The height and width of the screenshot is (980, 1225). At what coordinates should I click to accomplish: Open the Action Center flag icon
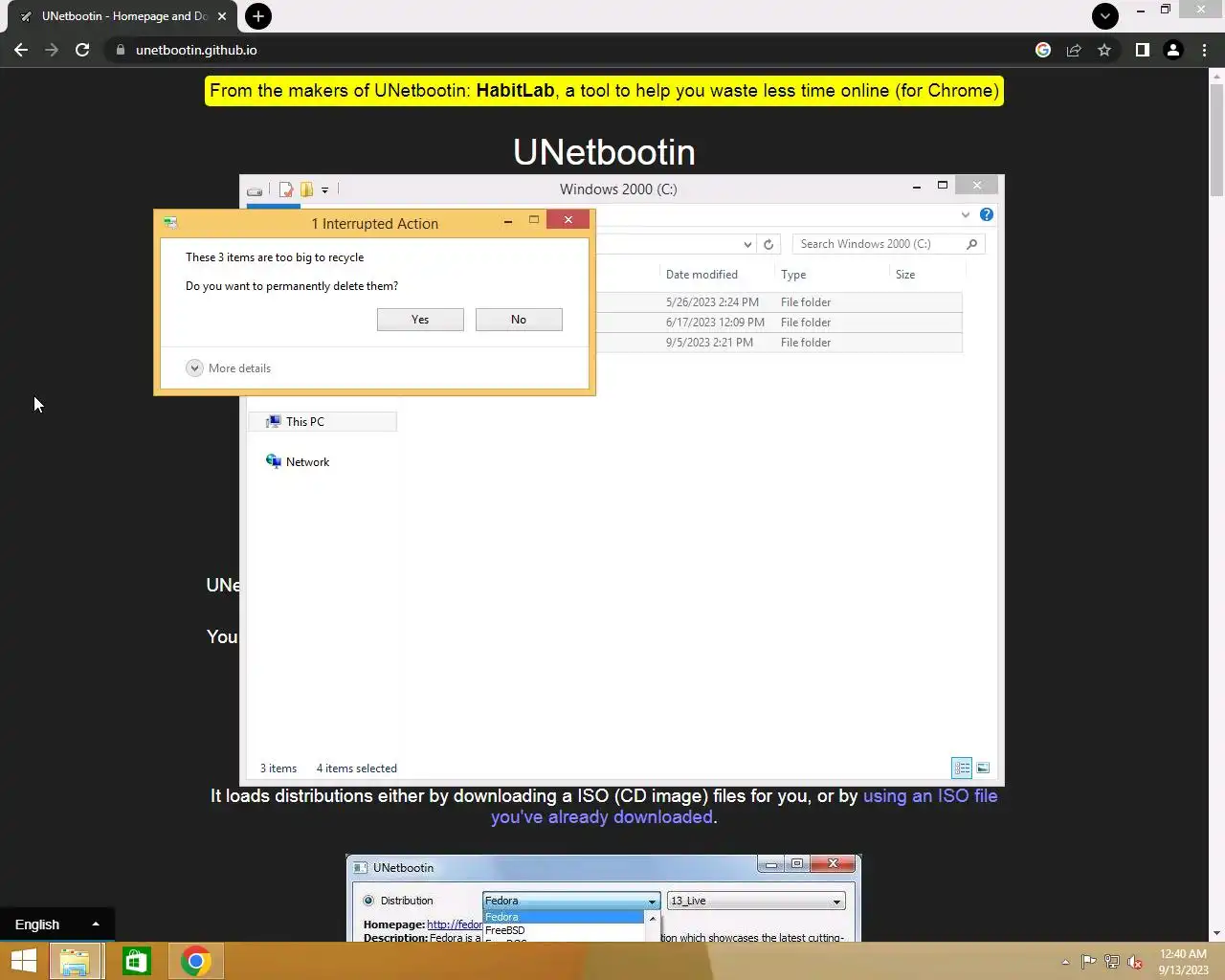point(1089,962)
